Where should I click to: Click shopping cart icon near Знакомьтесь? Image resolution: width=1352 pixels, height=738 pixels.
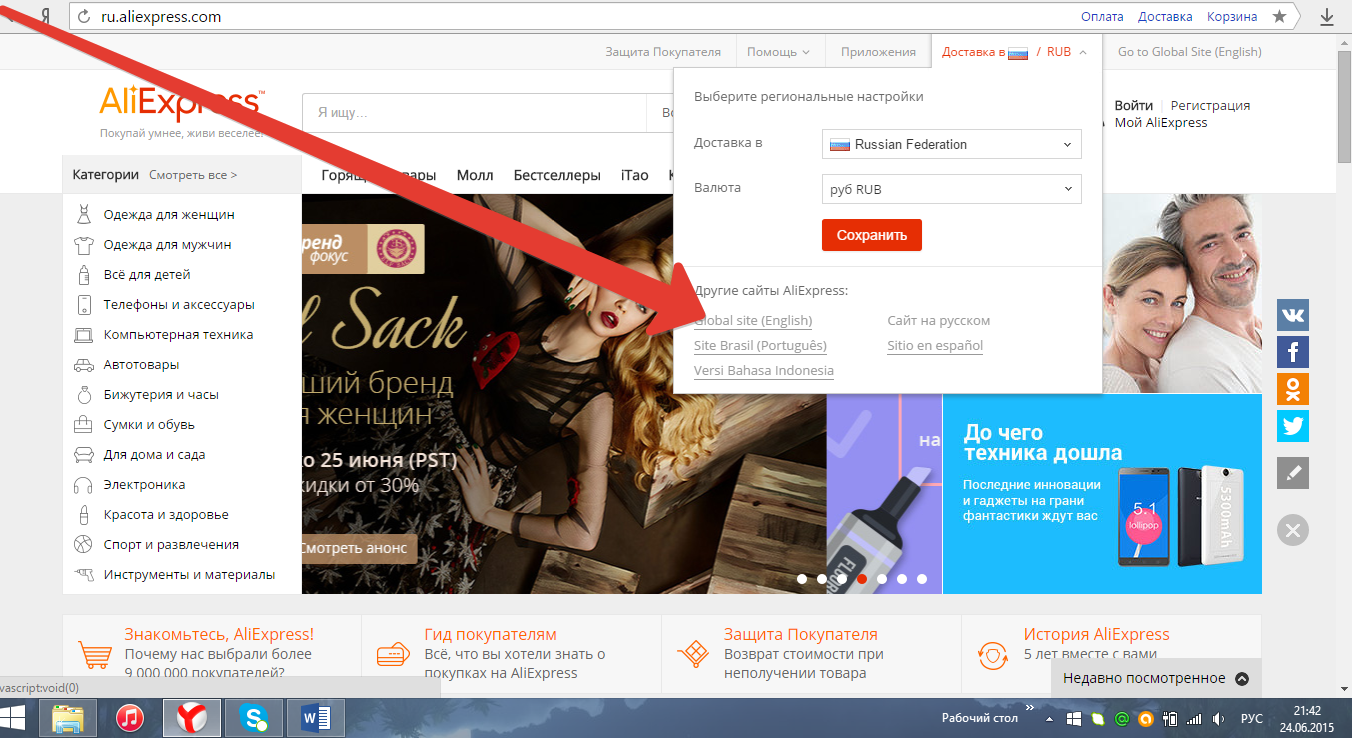(x=95, y=654)
